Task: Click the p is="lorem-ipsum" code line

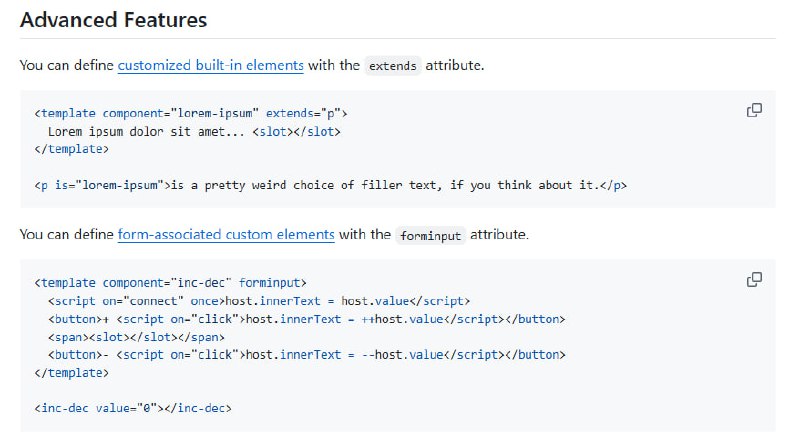Action: pyautogui.click(x=330, y=185)
